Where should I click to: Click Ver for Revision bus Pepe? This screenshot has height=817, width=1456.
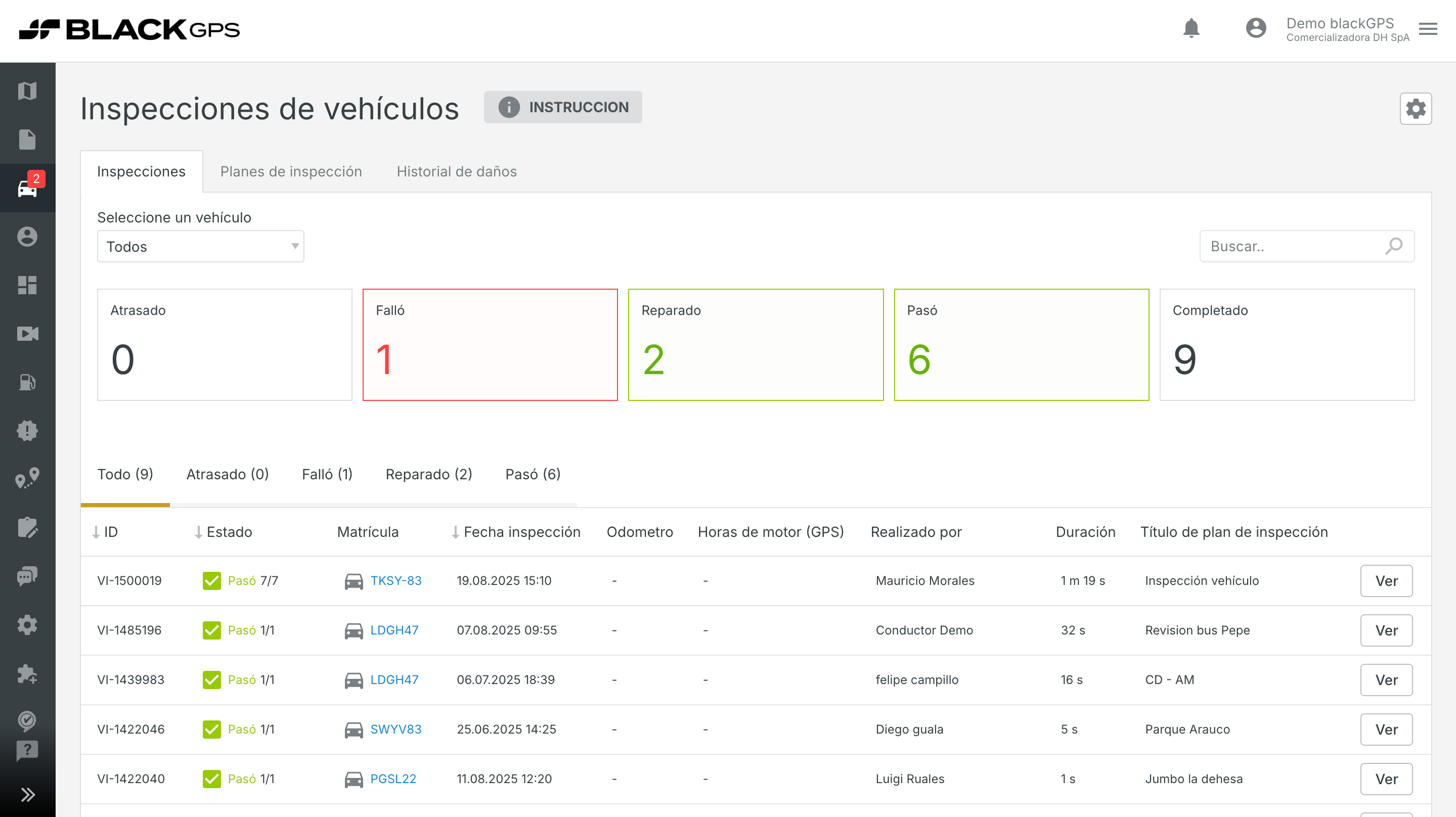(1386, 630)
